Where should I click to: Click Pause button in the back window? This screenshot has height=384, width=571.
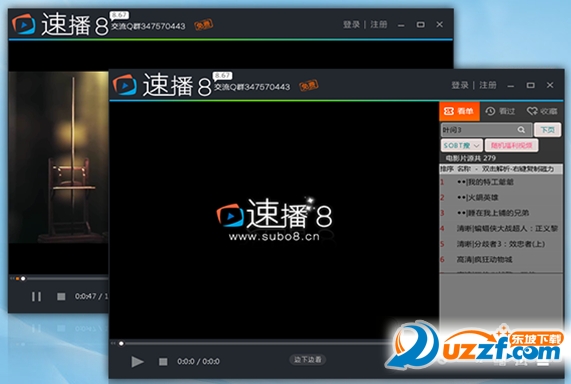36,297
